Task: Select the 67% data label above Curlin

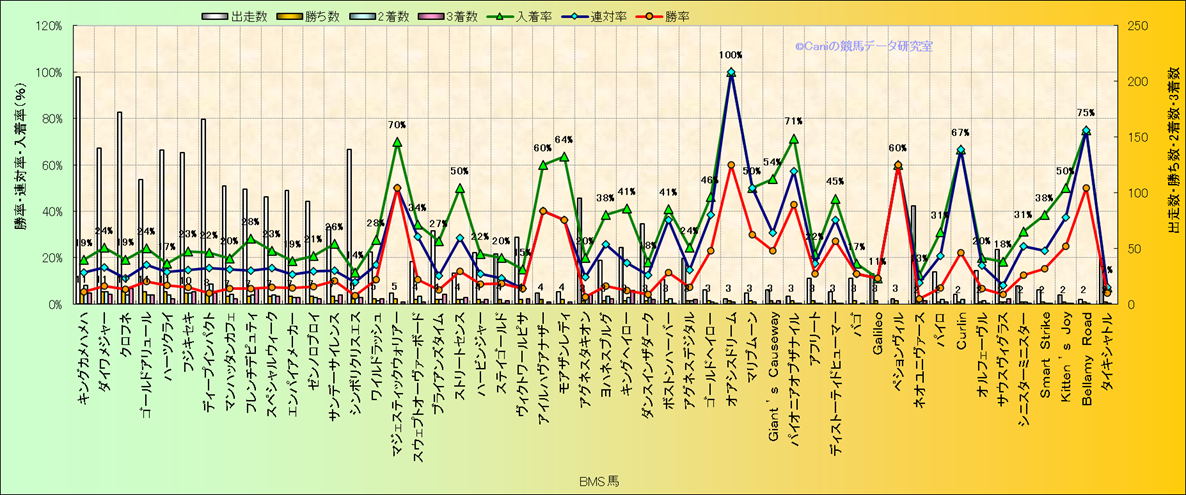Action: click(x=960, y=132)
